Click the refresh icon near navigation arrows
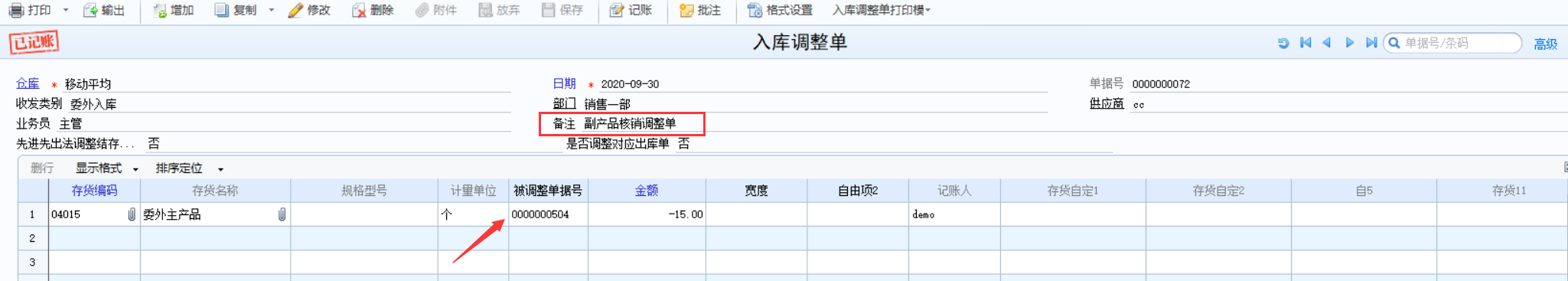Screen dimensions: 1568x281 [1283, 43]
